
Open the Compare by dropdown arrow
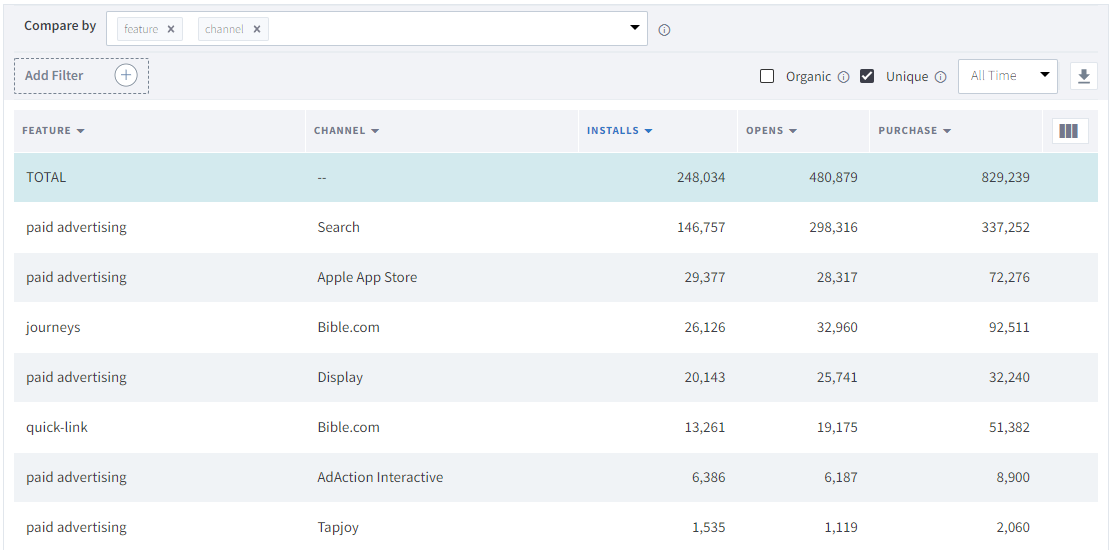[x=634, y=28]
